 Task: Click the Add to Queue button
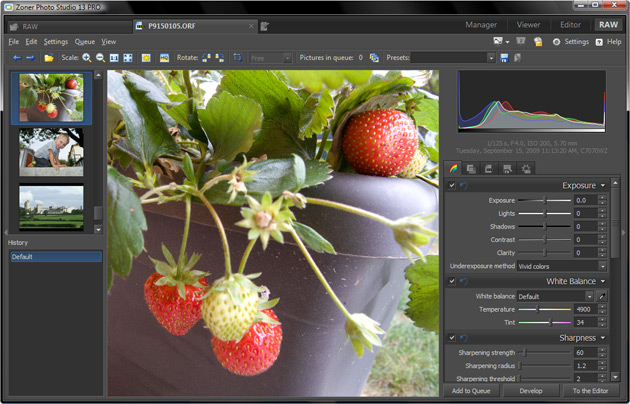click(469, 391)
